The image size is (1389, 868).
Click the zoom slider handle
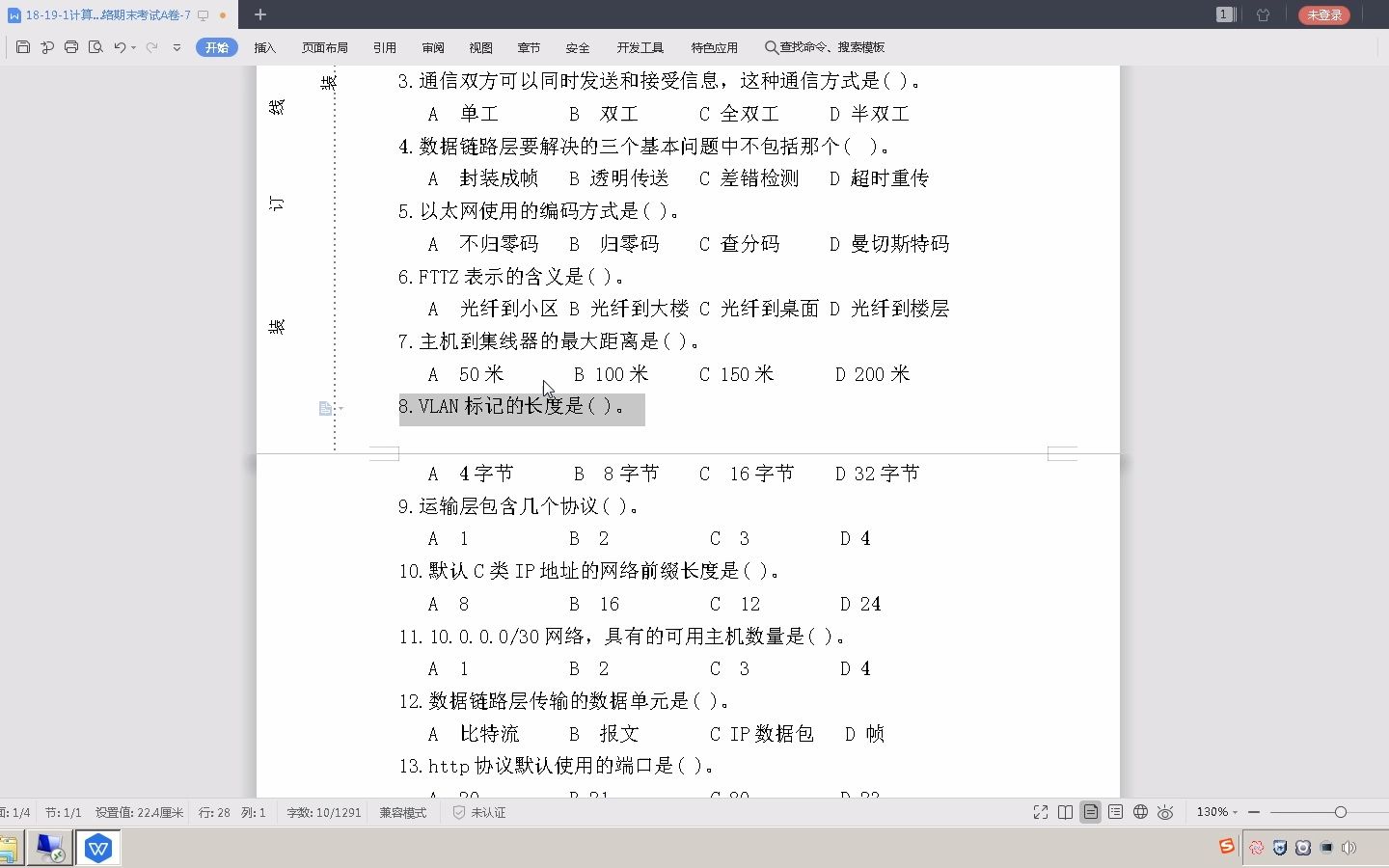[1341, 812]
